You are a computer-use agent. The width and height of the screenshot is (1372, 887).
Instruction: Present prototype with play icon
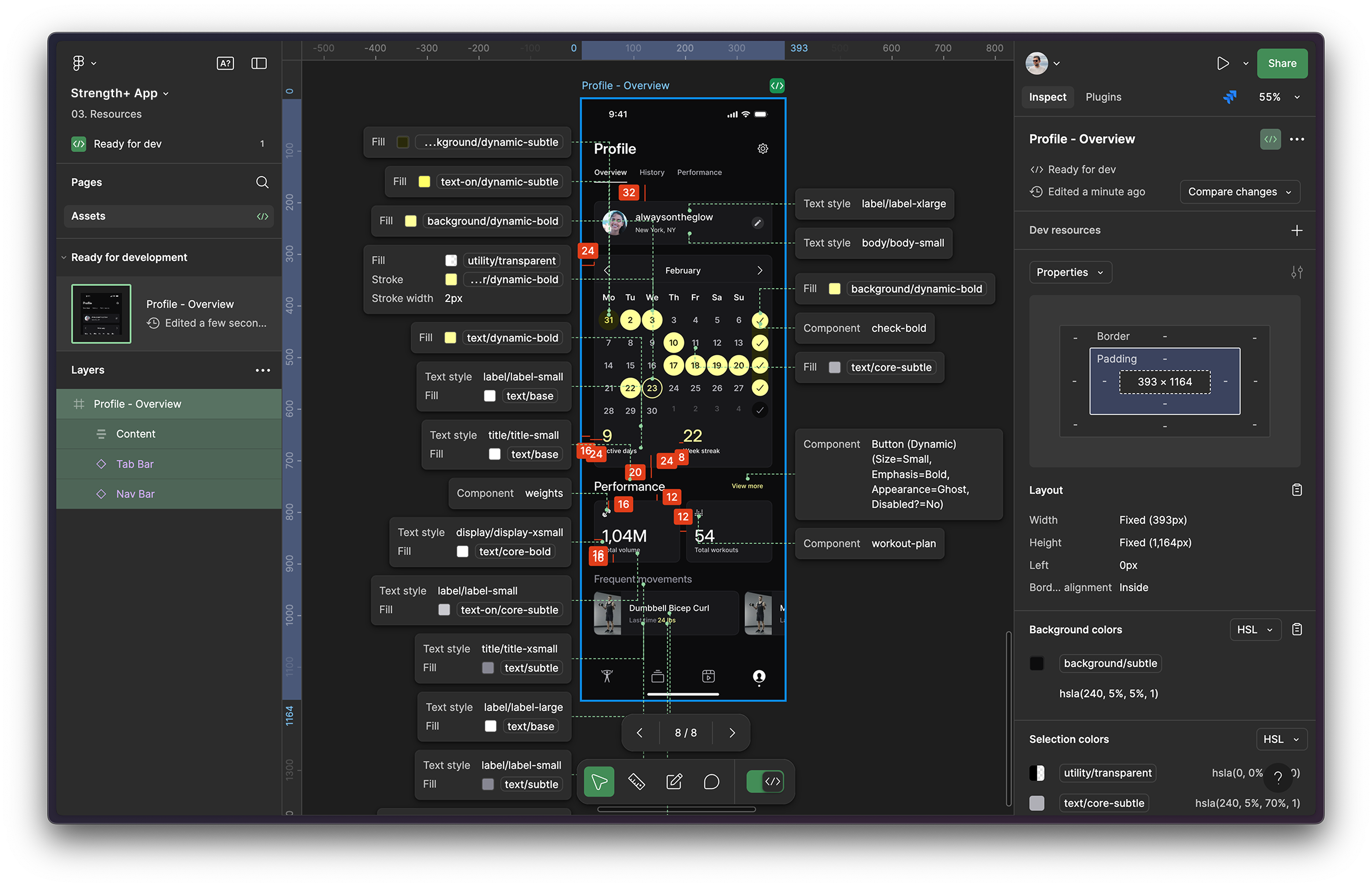pos(1222,63)
